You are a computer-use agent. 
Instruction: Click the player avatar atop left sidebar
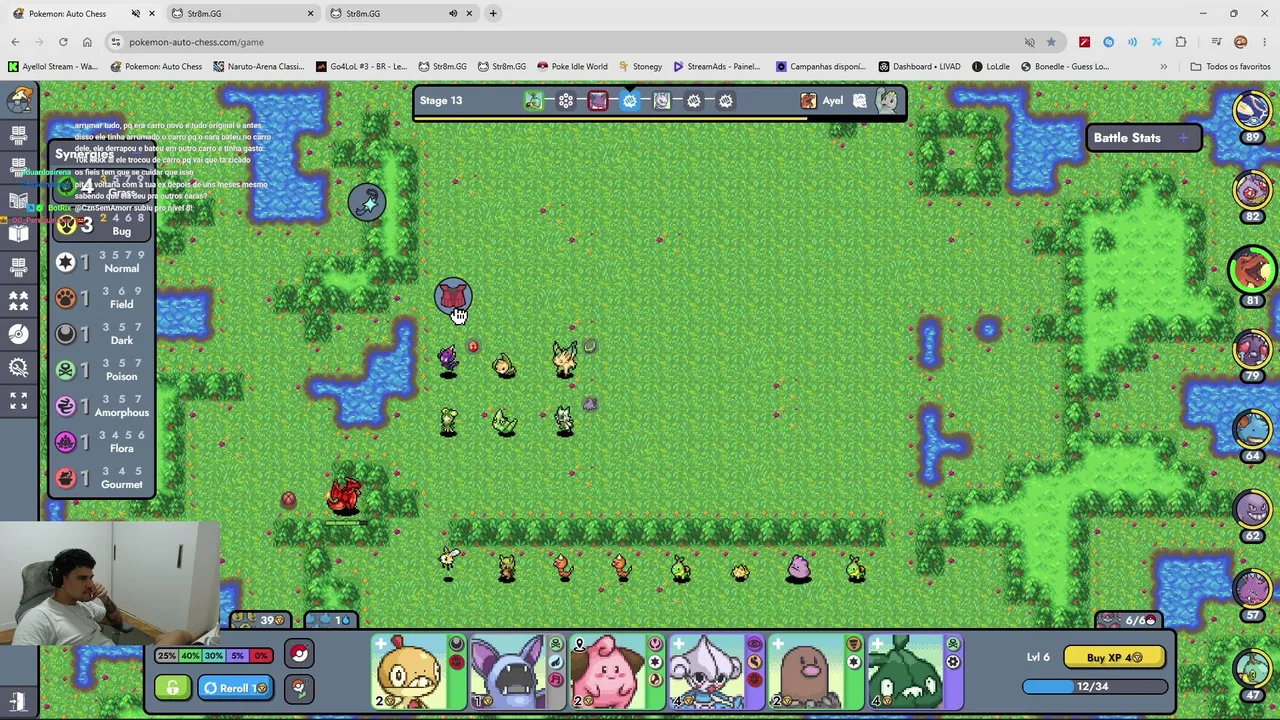point(19,100)
